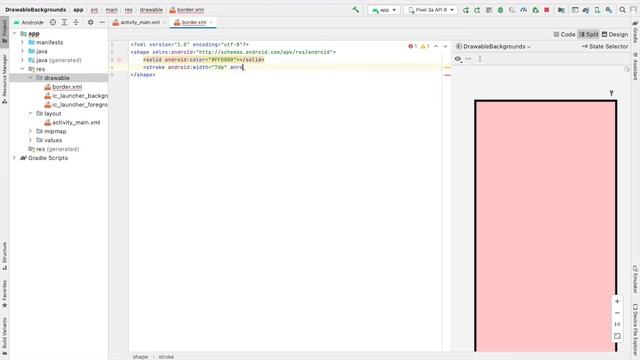The width and height of the screenshot is (640, 360).
Task: Zoom in the drawable preview with plus
Action: tap(617, 302)
